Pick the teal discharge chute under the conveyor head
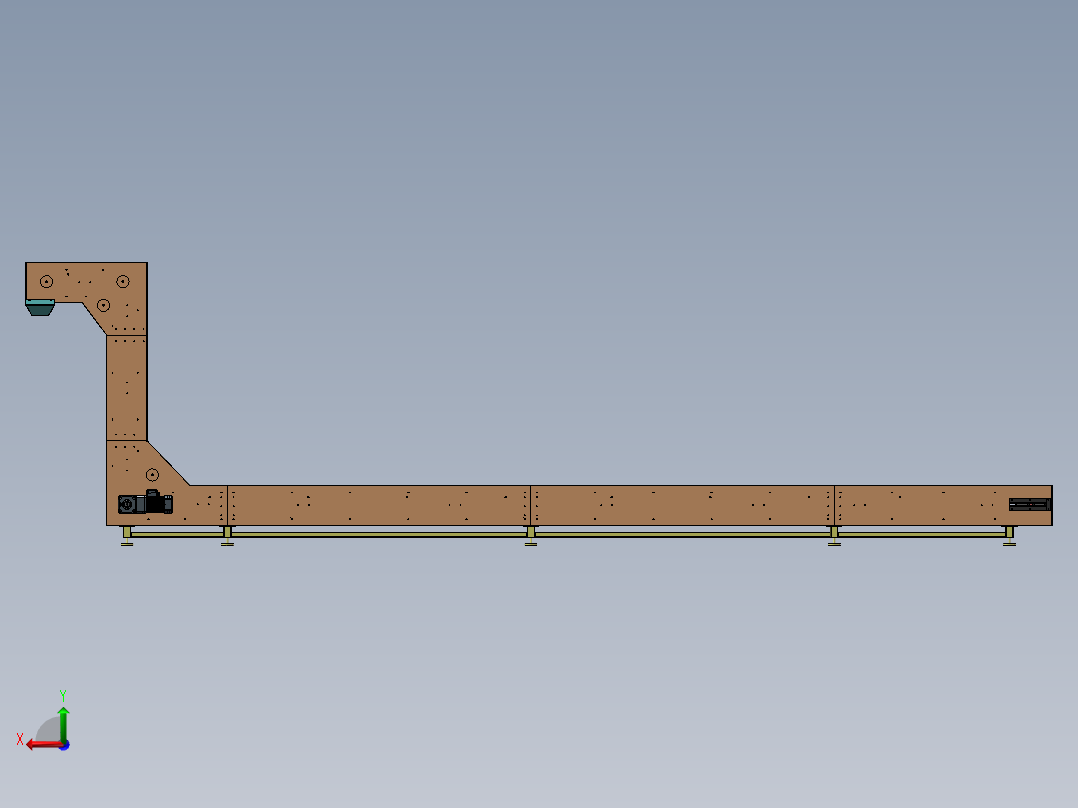1078x808 pixels. click(x=40, y=307)
